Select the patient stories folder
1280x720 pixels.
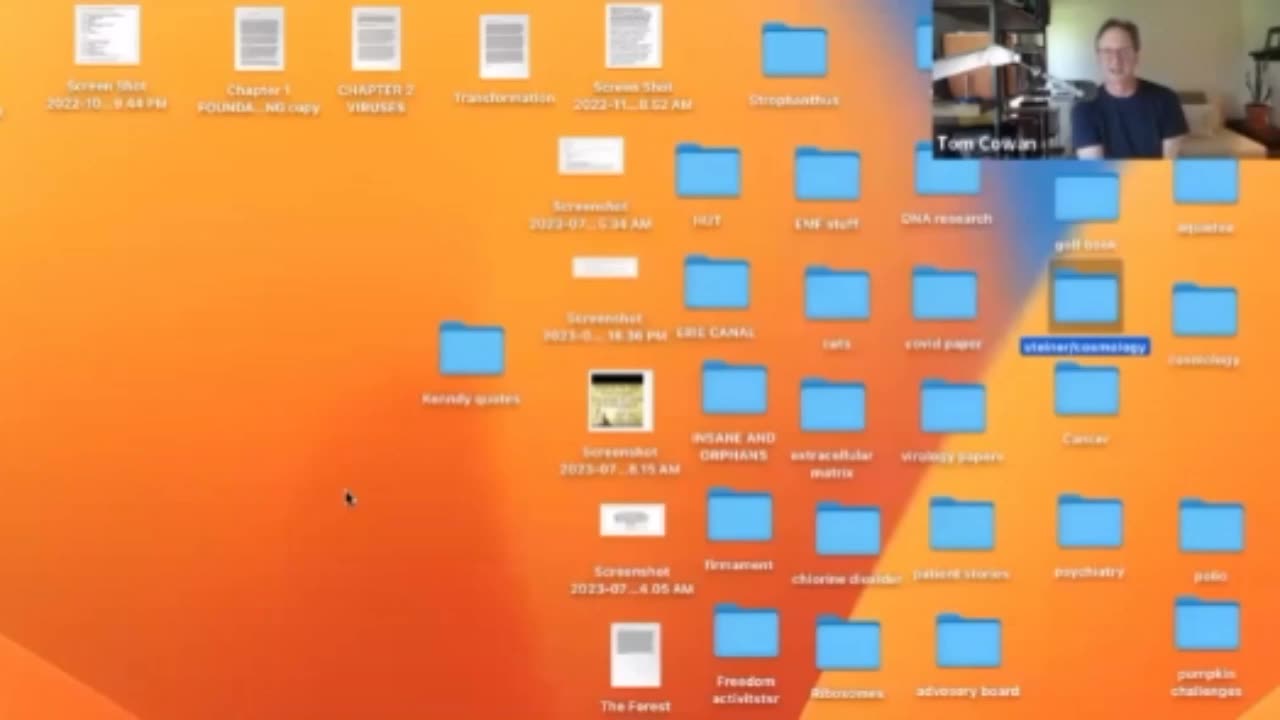(x=962, y=525)
